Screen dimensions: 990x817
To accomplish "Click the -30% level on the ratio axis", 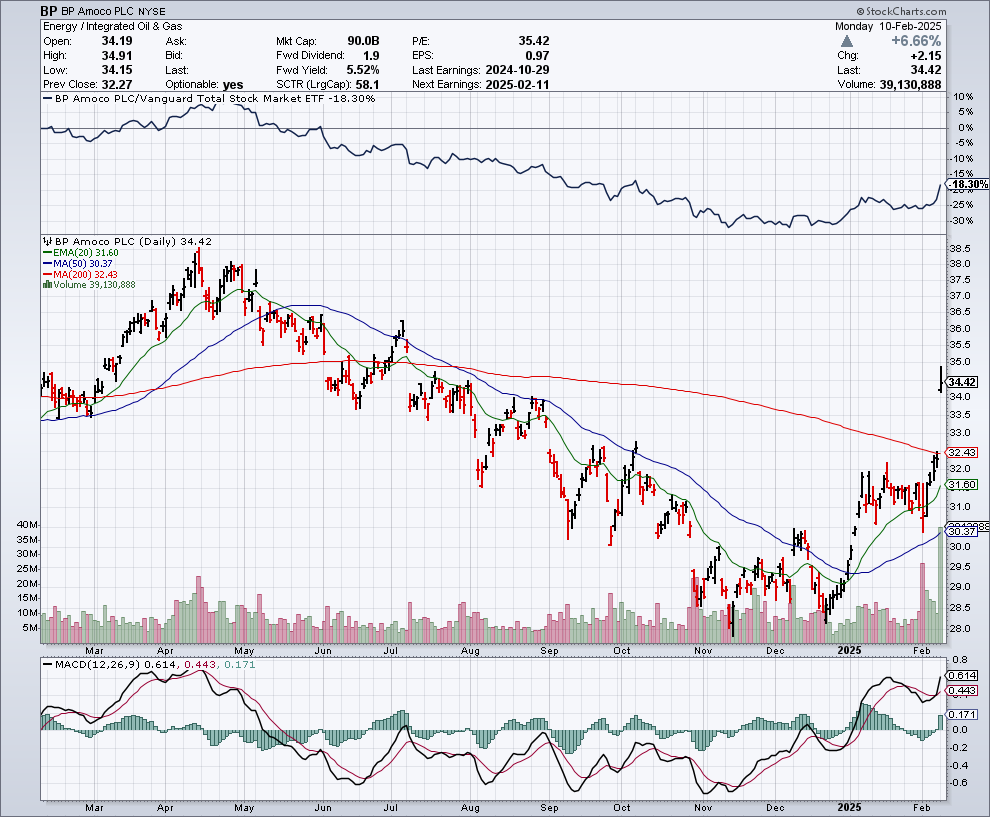I will (962, 220).
